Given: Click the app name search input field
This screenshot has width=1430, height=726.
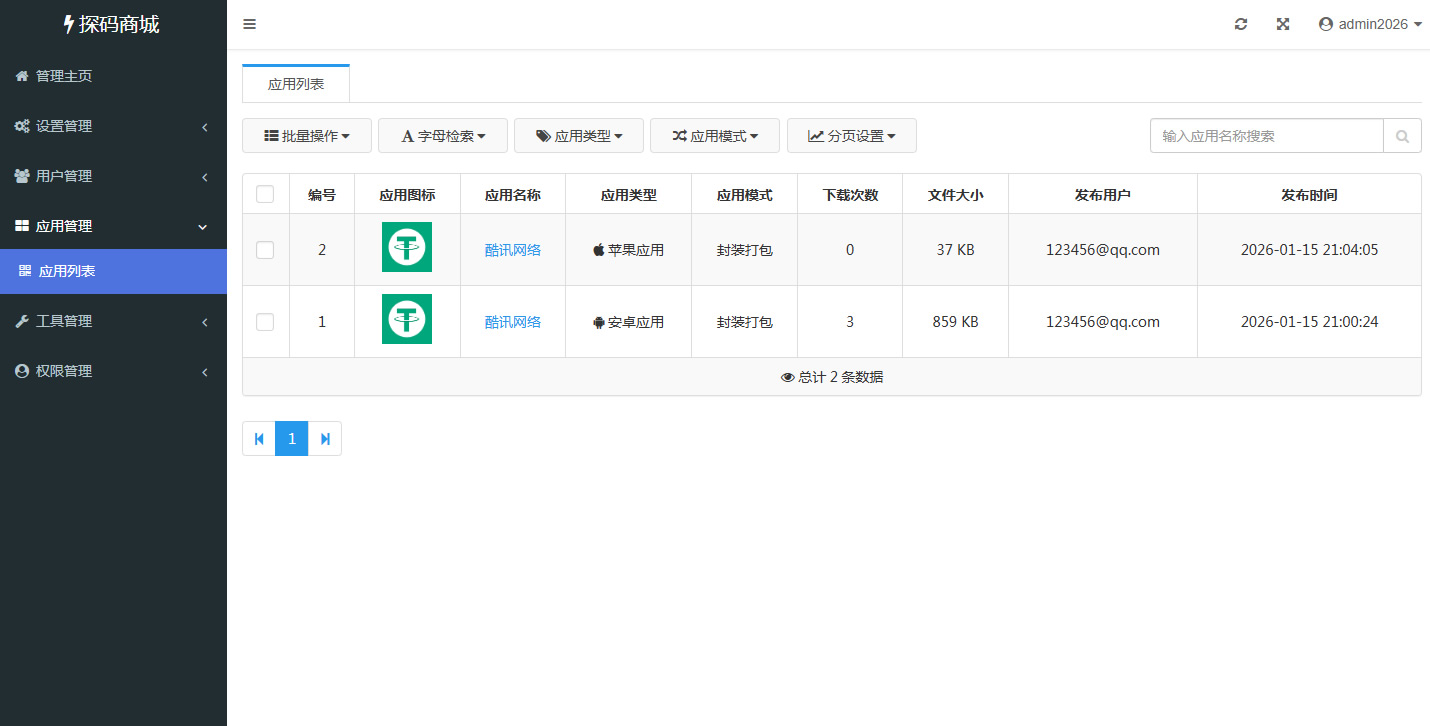Looking at the screenshot, I should tap(1266, 136).
